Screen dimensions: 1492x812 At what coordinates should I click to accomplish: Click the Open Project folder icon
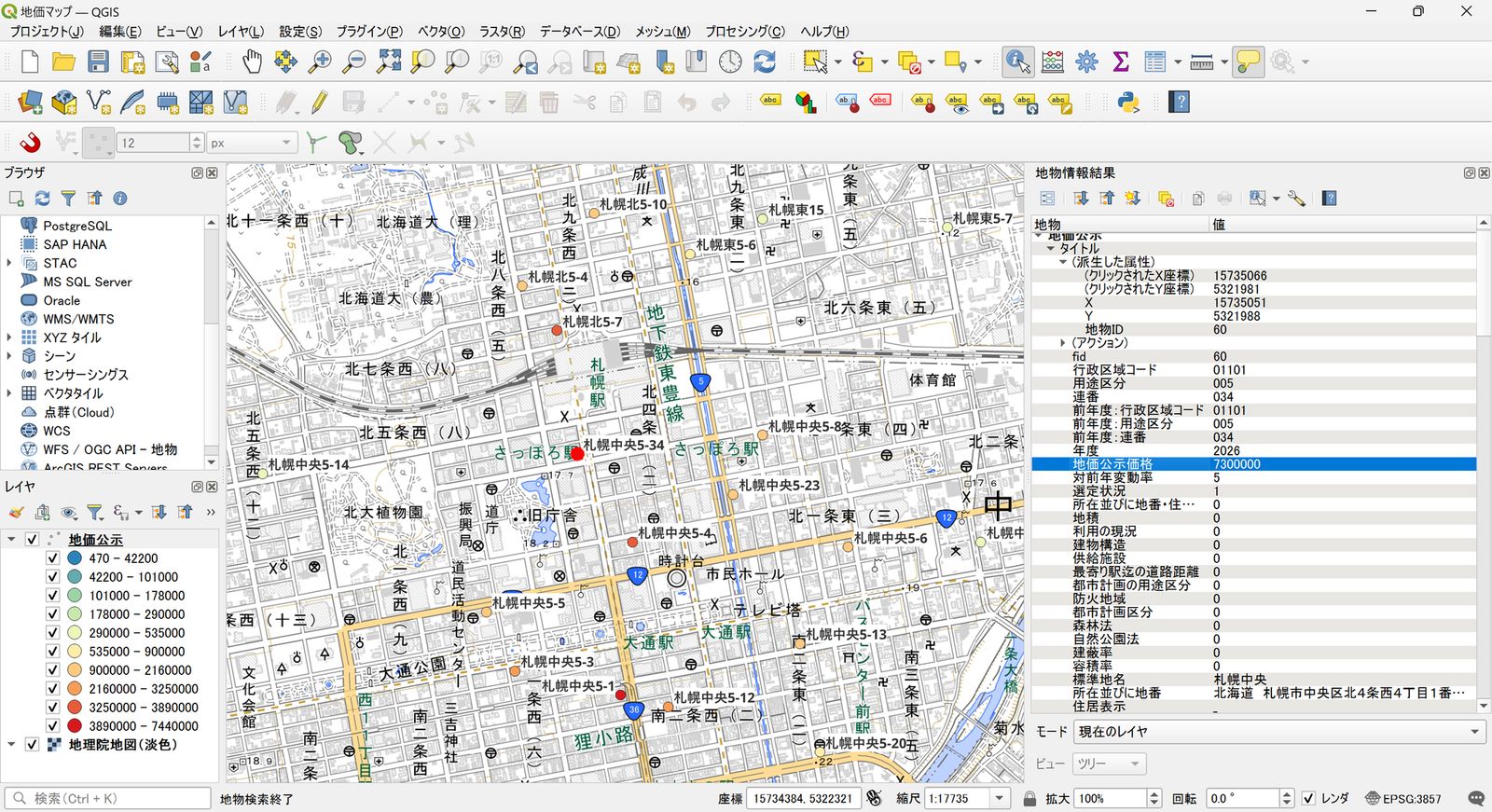[x=63, y=62]
